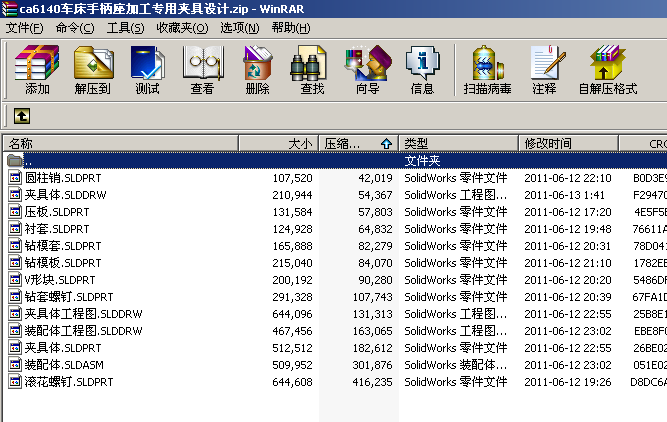This screenshot has height=422, width=667.
Task: Sort by CRC column header
Action: click(643, 143)
